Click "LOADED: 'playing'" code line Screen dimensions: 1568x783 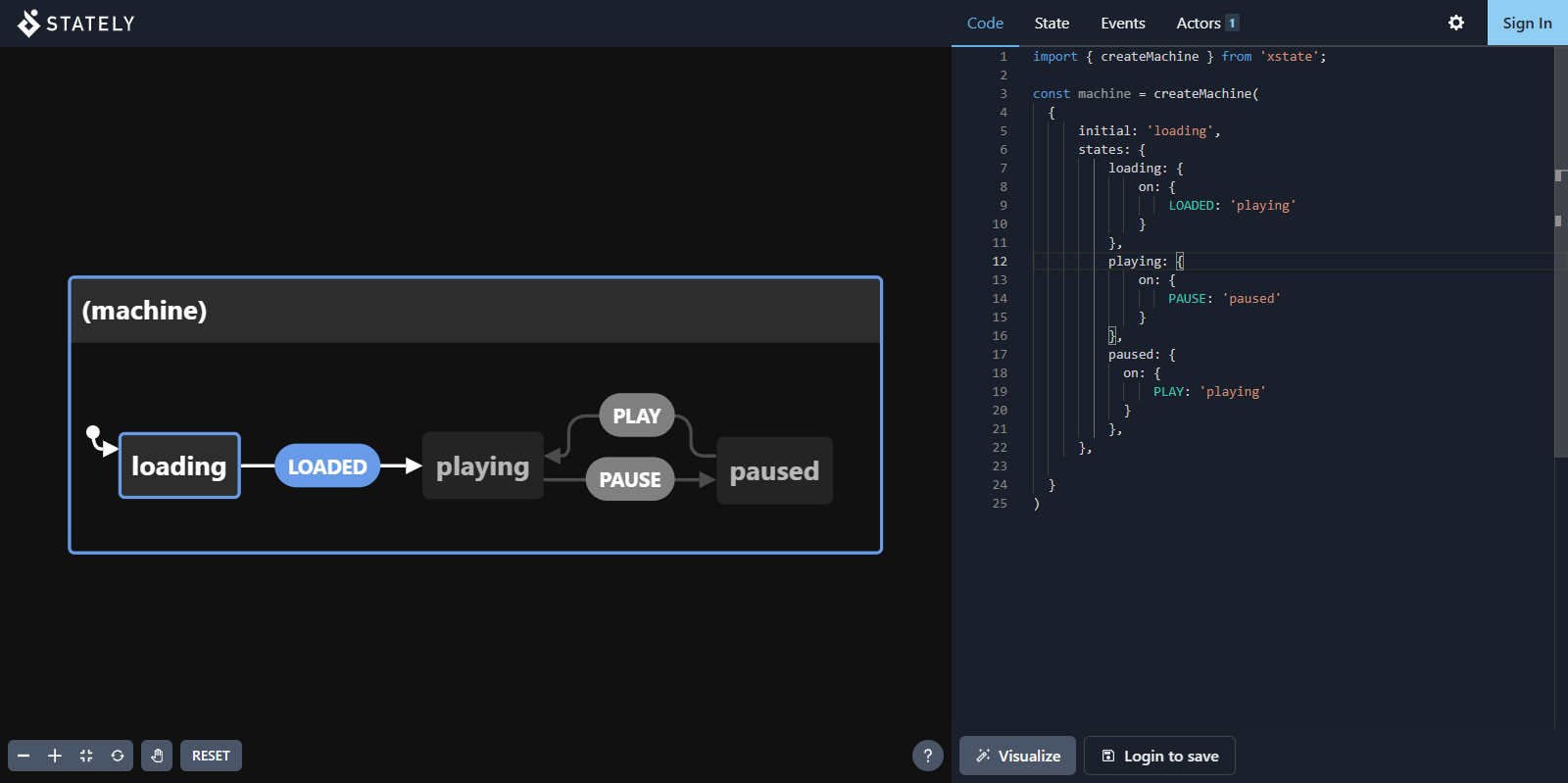pyautogui.click(x=1232, y=206)
